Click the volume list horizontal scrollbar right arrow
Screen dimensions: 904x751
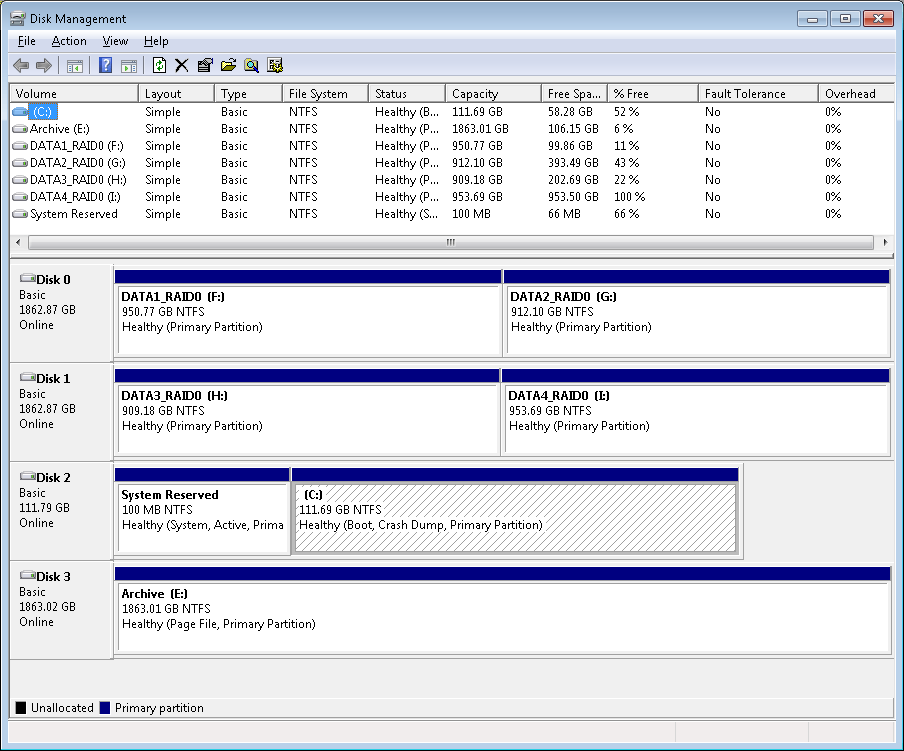pos(885,243)
